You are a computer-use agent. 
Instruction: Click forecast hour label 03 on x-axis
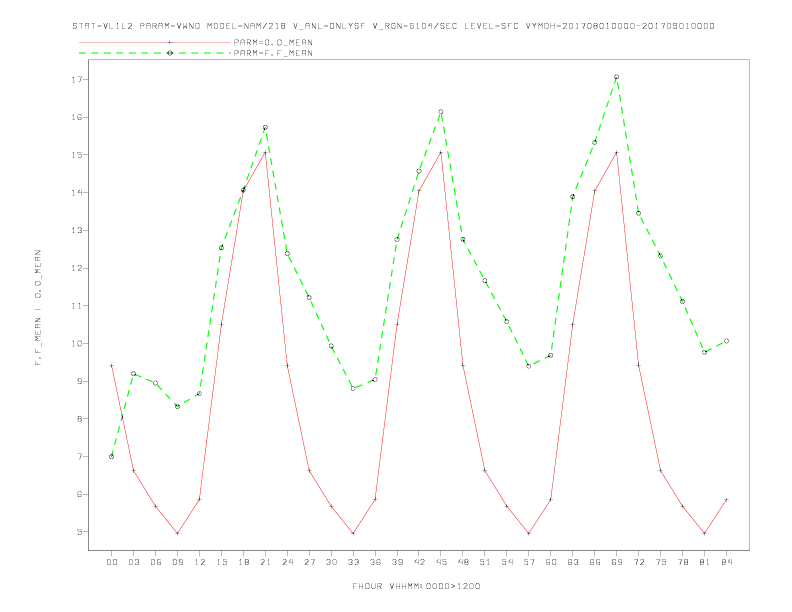coord(133,562)
